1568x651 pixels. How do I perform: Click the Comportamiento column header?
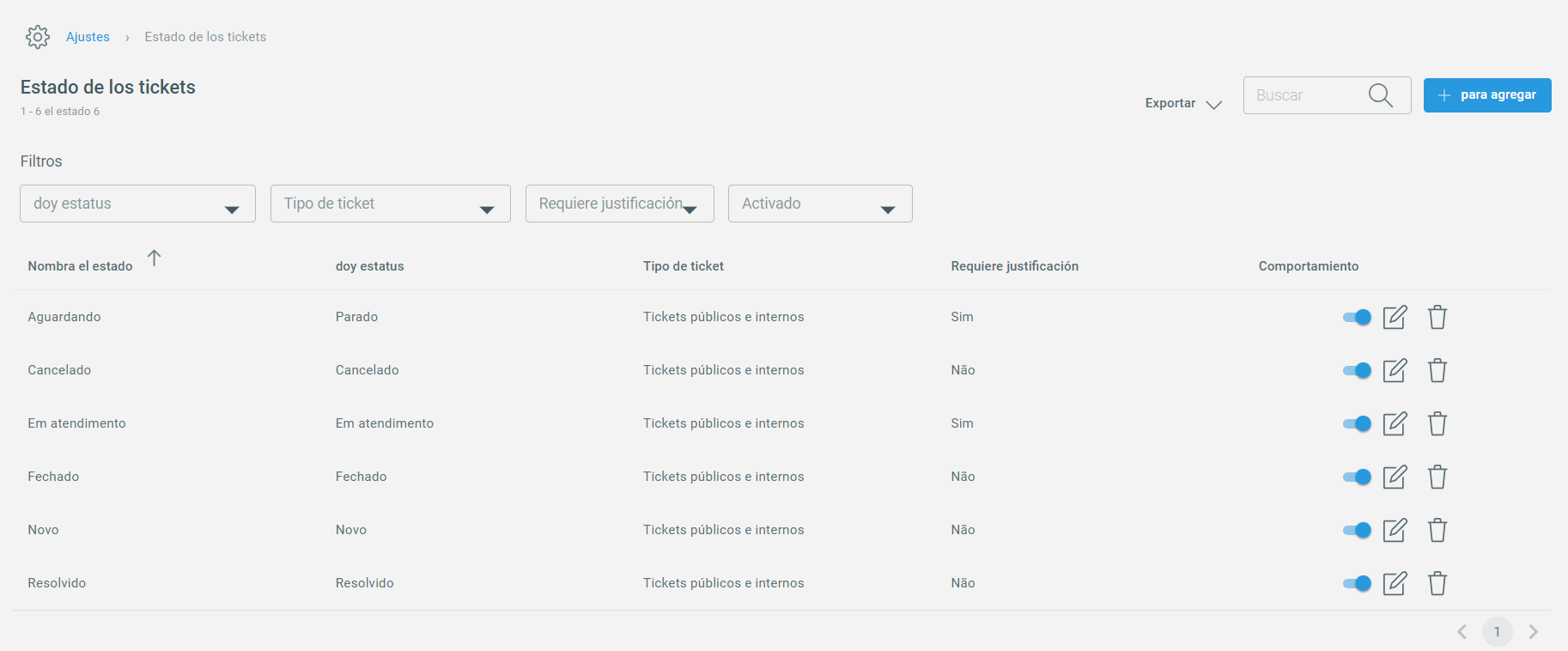pos(1309,266)
